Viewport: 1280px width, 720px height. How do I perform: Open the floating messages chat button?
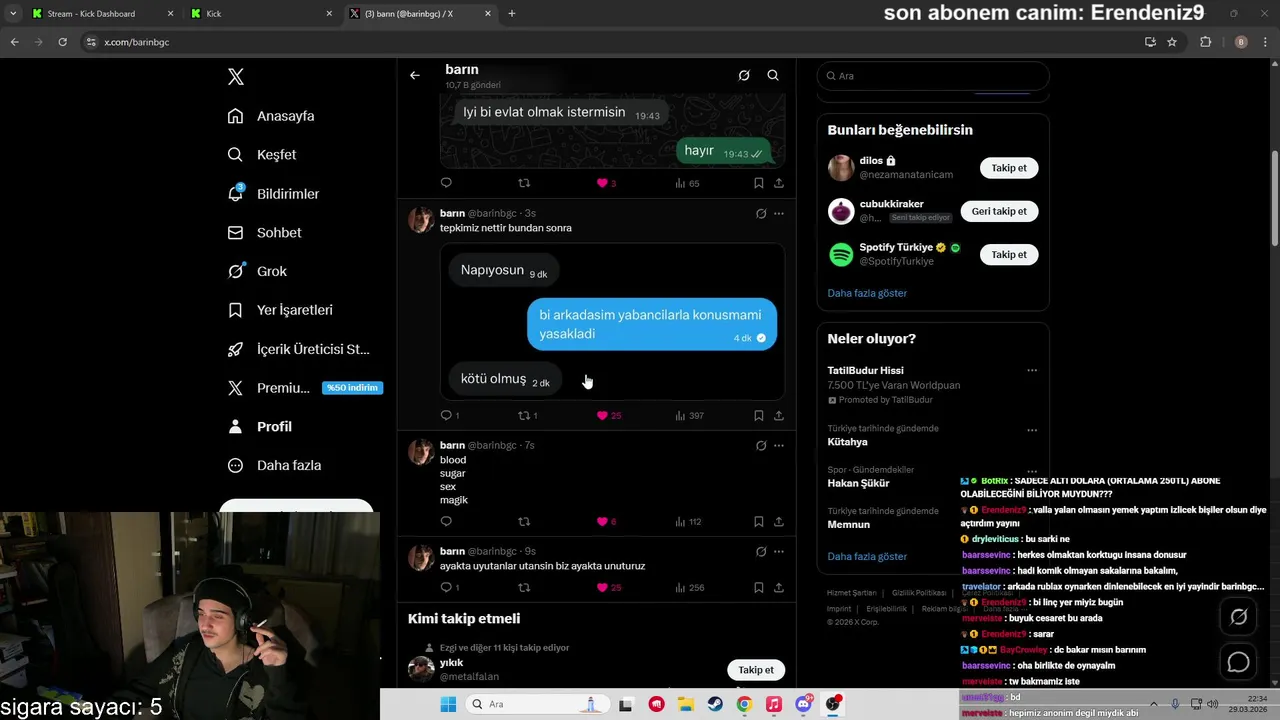pyautogui.click(x=1238, y=662)
